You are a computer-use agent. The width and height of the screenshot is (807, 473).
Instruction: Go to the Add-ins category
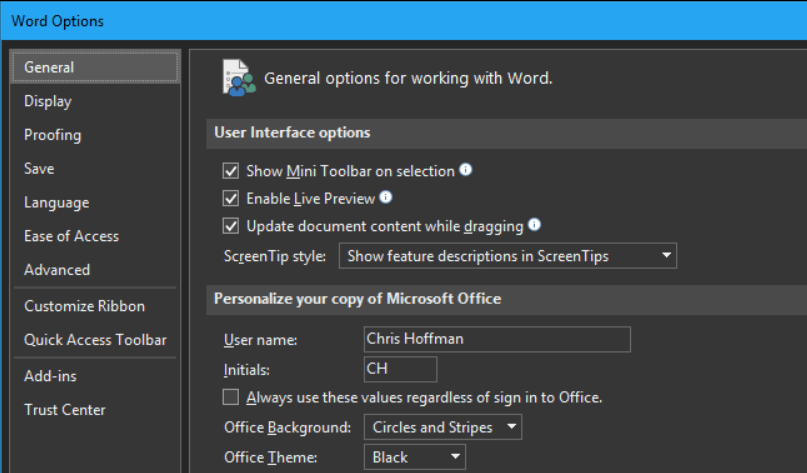(50, 376)
